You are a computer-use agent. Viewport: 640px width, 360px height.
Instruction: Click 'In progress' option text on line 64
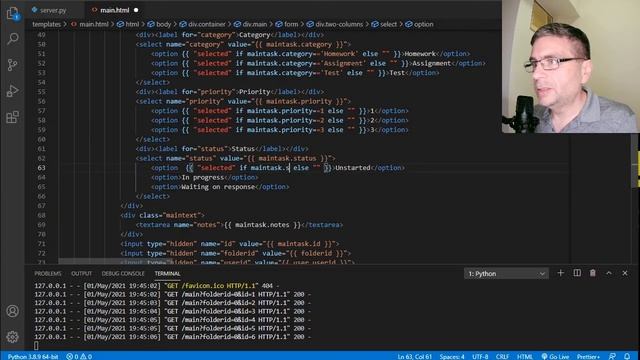click(x=203, y=177)
